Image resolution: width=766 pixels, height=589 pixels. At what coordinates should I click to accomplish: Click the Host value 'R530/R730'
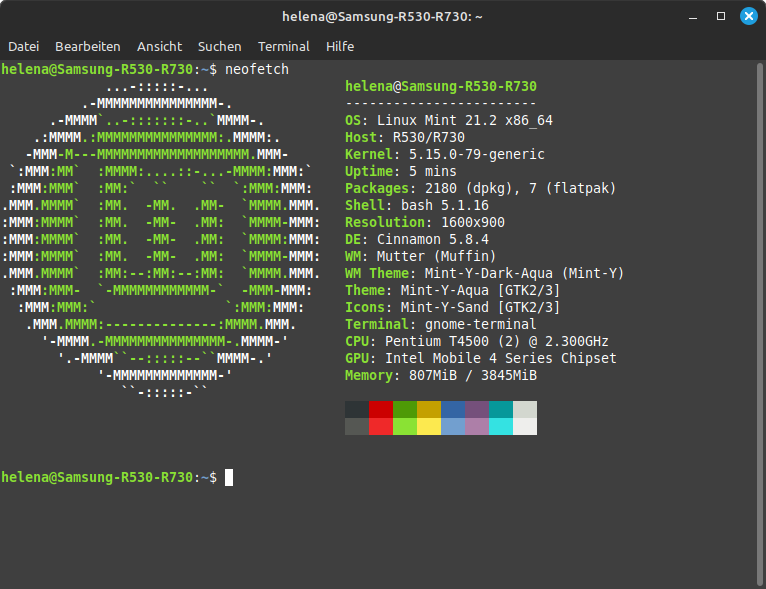pyautogui.click(x=429, y=137)
